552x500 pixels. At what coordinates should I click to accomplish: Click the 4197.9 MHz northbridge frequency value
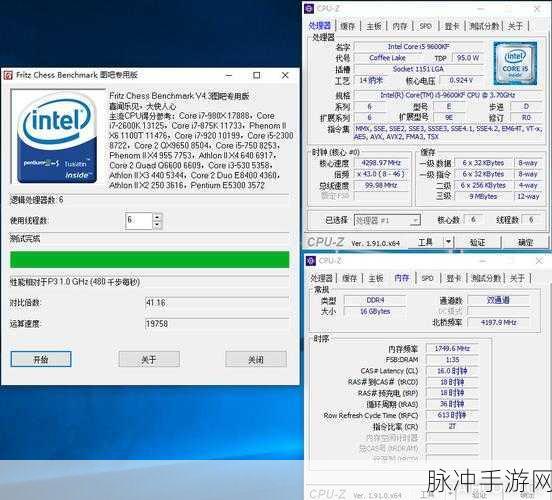click(x=498, y=322)
